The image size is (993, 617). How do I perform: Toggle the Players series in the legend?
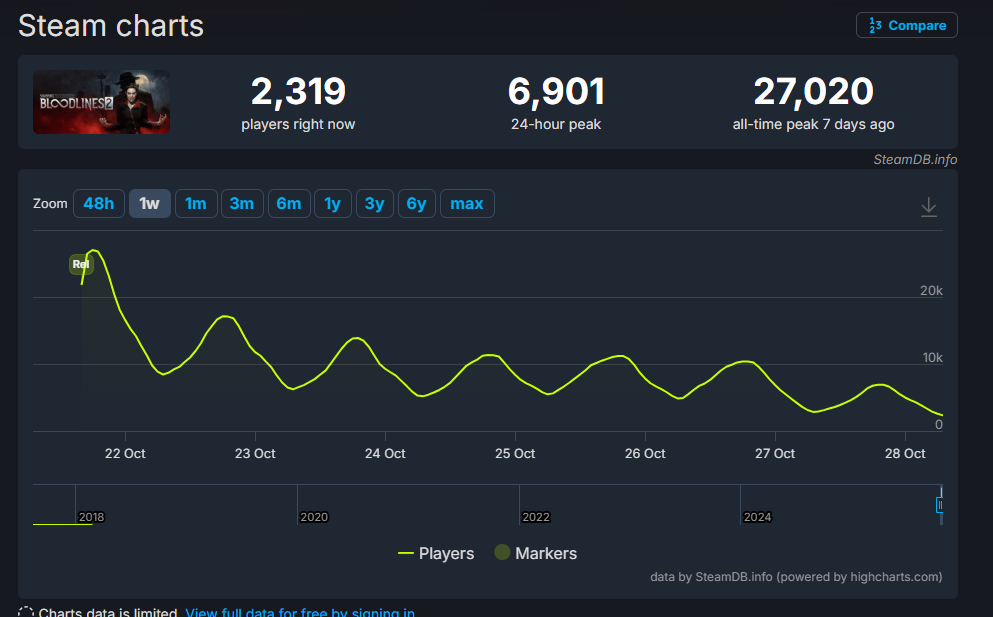click(436, 553)
